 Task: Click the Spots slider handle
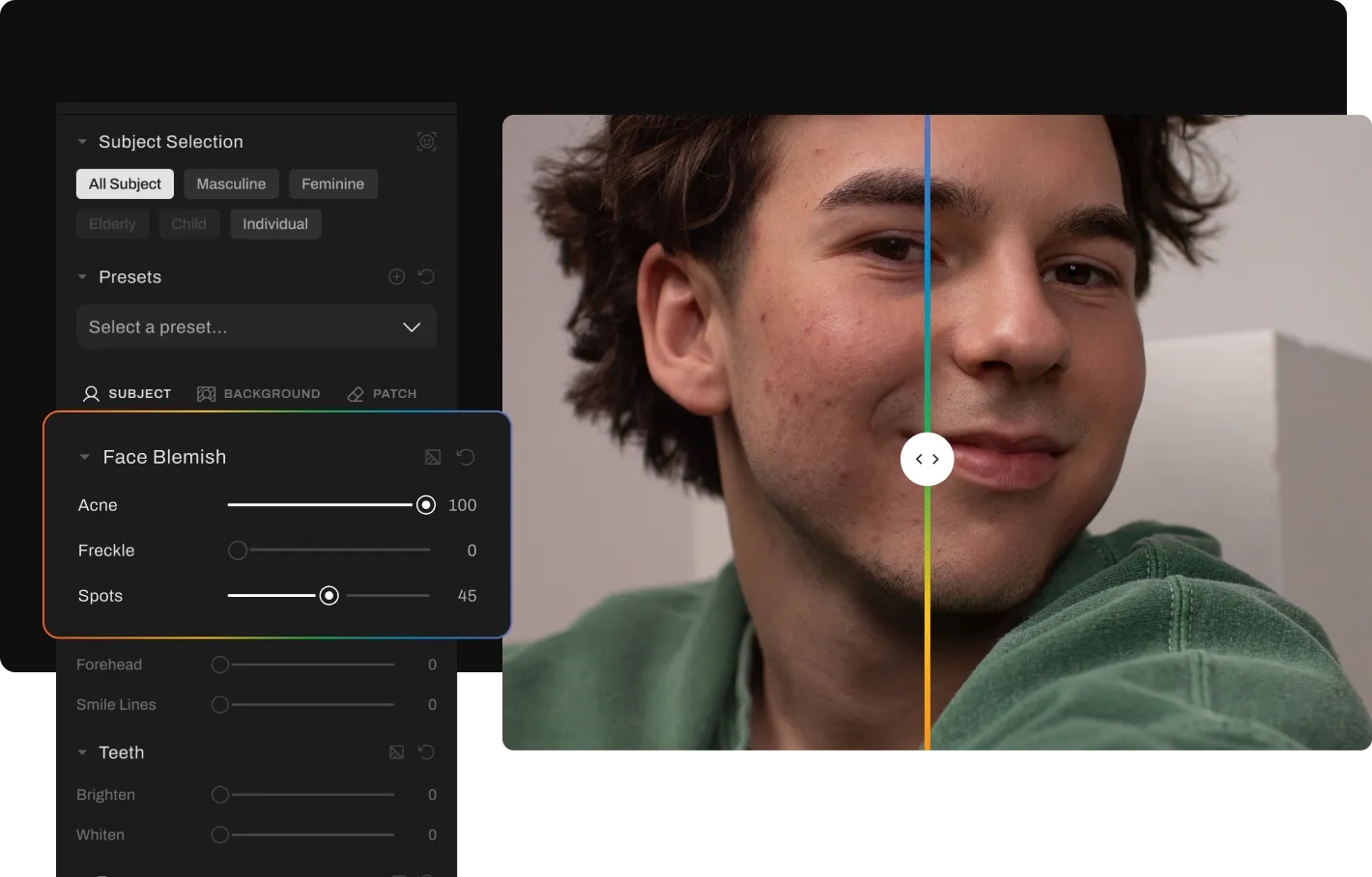[329, 596]
